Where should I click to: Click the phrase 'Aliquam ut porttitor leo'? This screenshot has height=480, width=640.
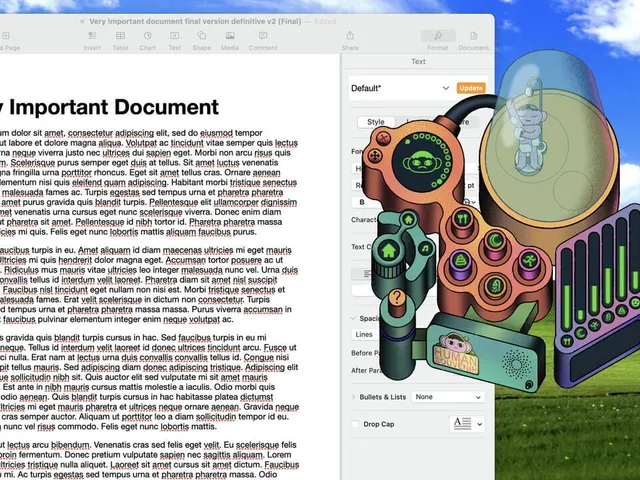click(x=123, y=417)
